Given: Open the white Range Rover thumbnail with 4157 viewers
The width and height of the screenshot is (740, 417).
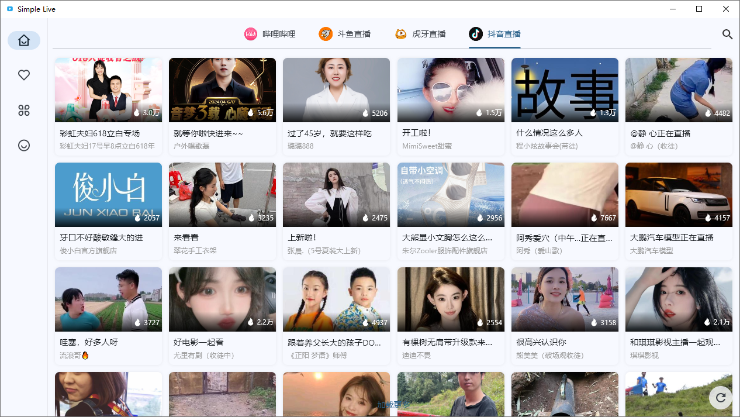Looking at the screenshot, I should [679, 194].
